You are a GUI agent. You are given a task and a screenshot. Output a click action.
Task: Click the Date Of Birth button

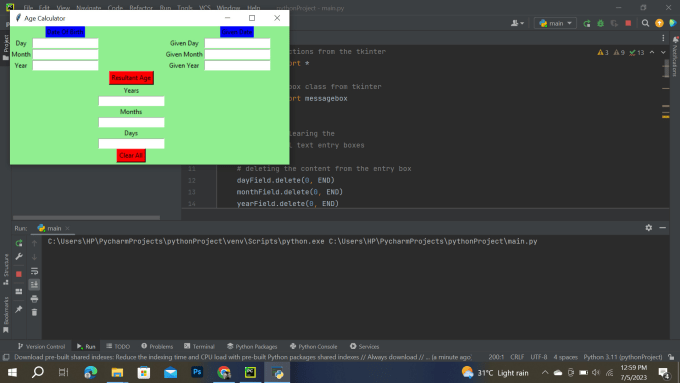[x=65, y=32]
